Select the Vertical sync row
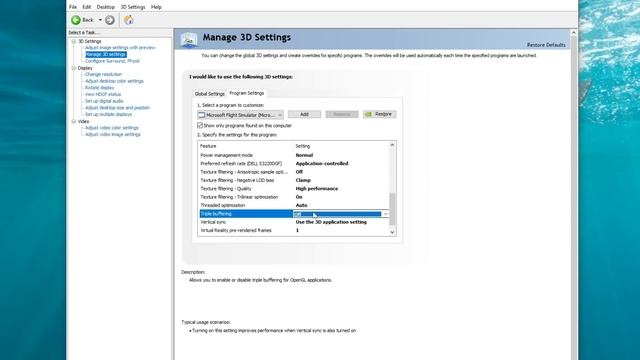Viewport: 640px width, 360px height. tap(294, 222)
